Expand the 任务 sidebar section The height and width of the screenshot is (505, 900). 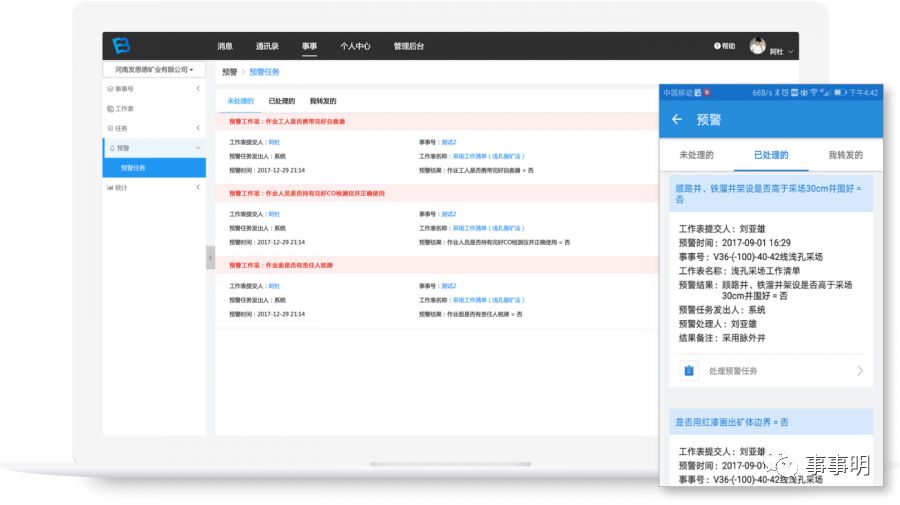click(197, 128)
